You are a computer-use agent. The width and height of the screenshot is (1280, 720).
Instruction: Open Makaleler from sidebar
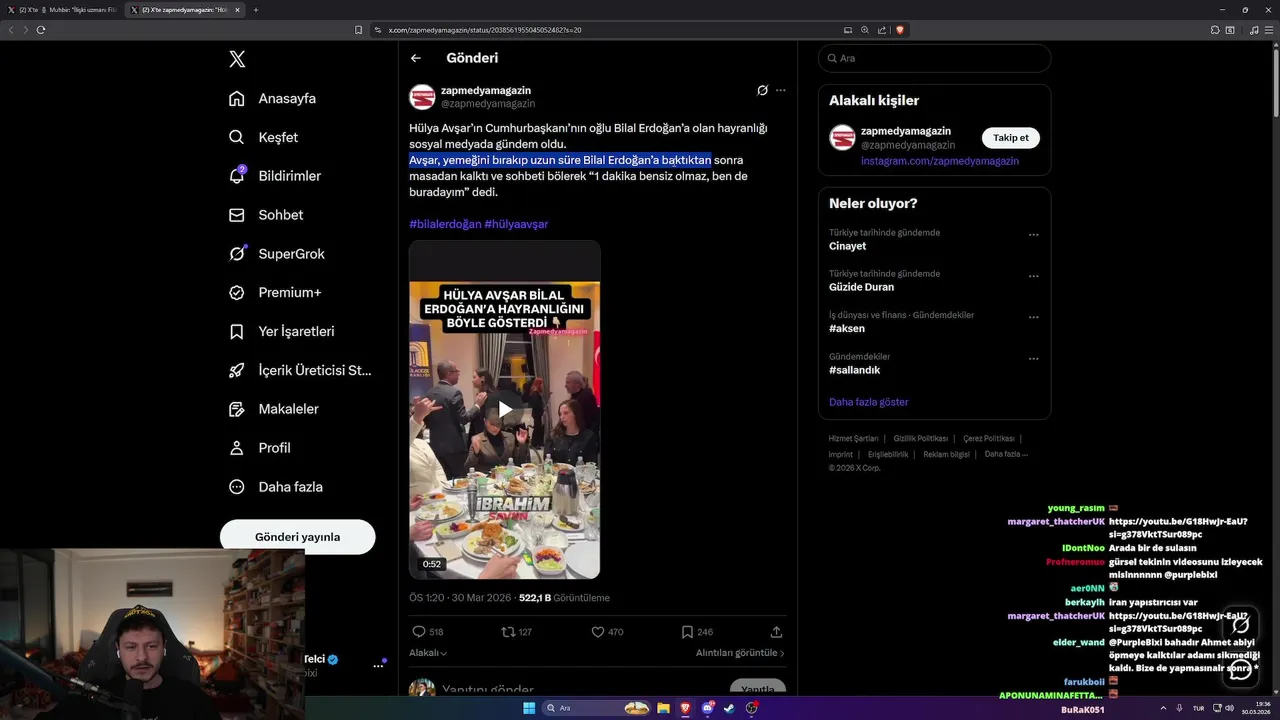273,409
